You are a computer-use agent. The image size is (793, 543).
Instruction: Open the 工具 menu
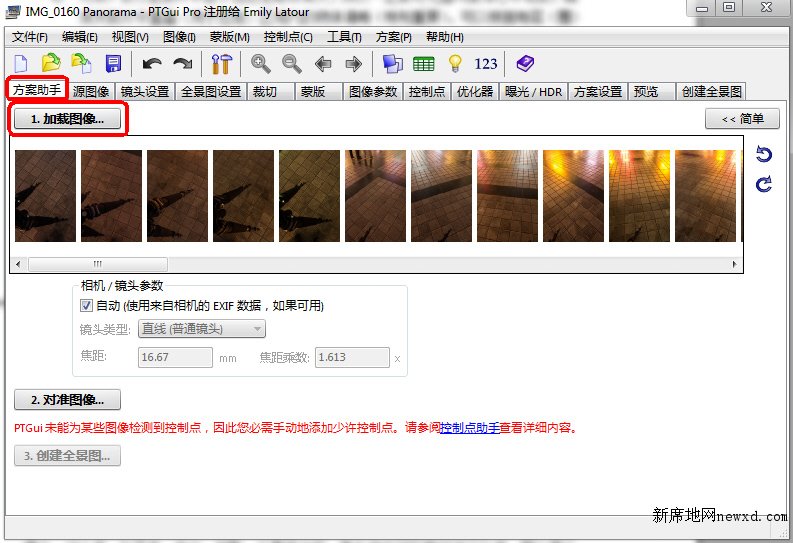click(x=344, y=37)
